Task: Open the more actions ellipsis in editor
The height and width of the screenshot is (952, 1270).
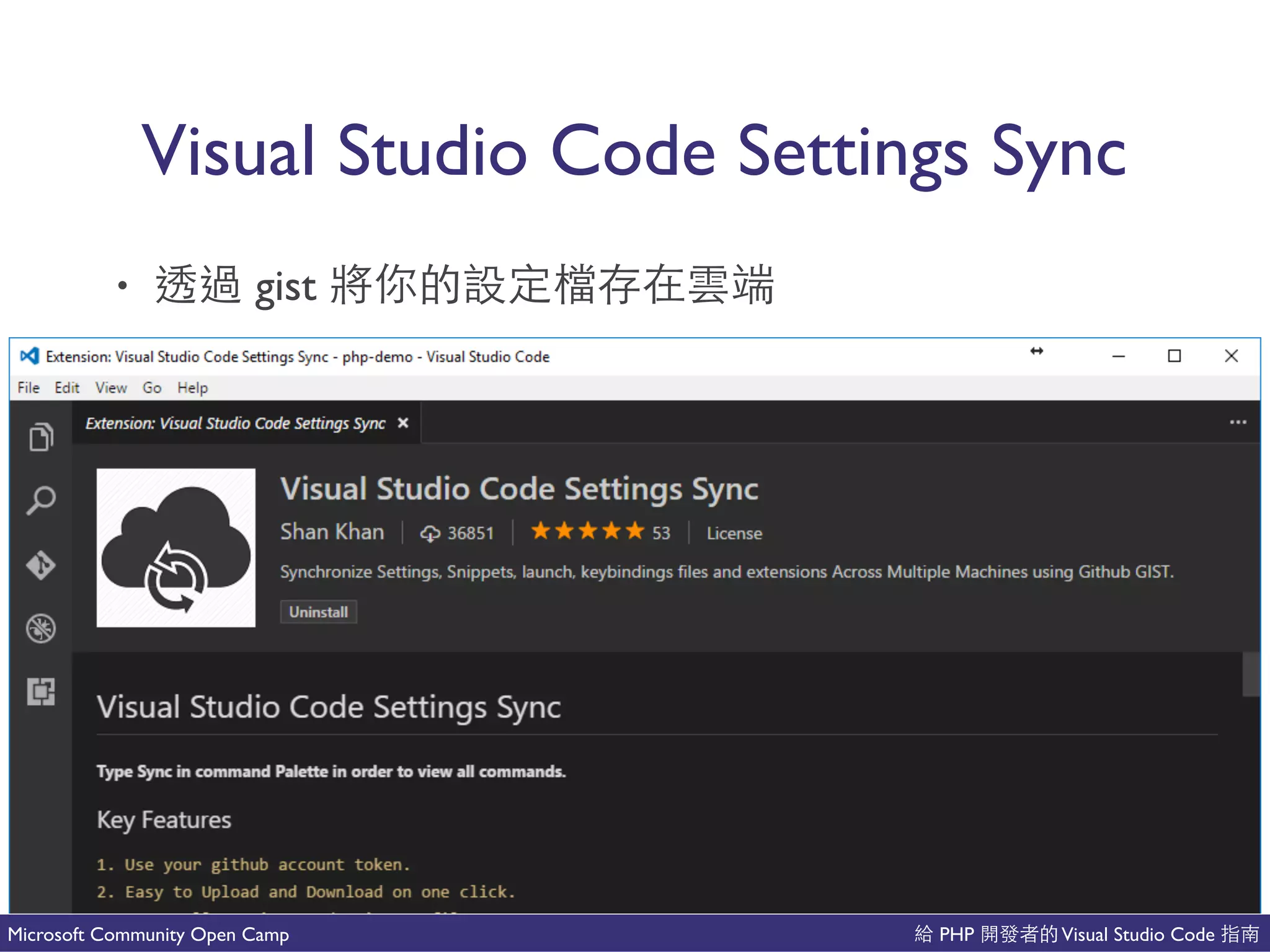Action: click(x=1238, y=423)
